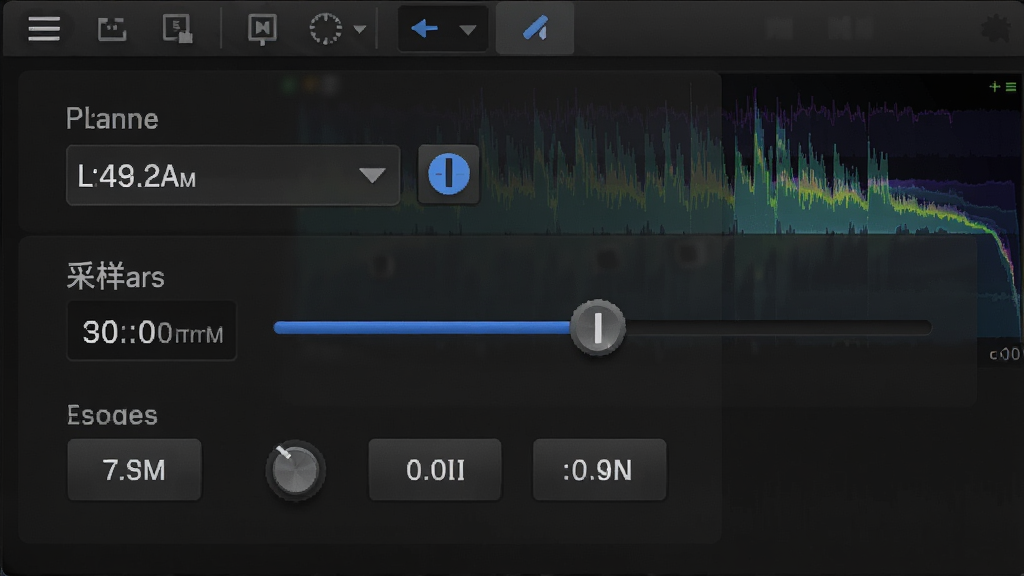This screenshot has width=1024, height=576.
Task: Click the 7.SM button
Action: [135, 470]
